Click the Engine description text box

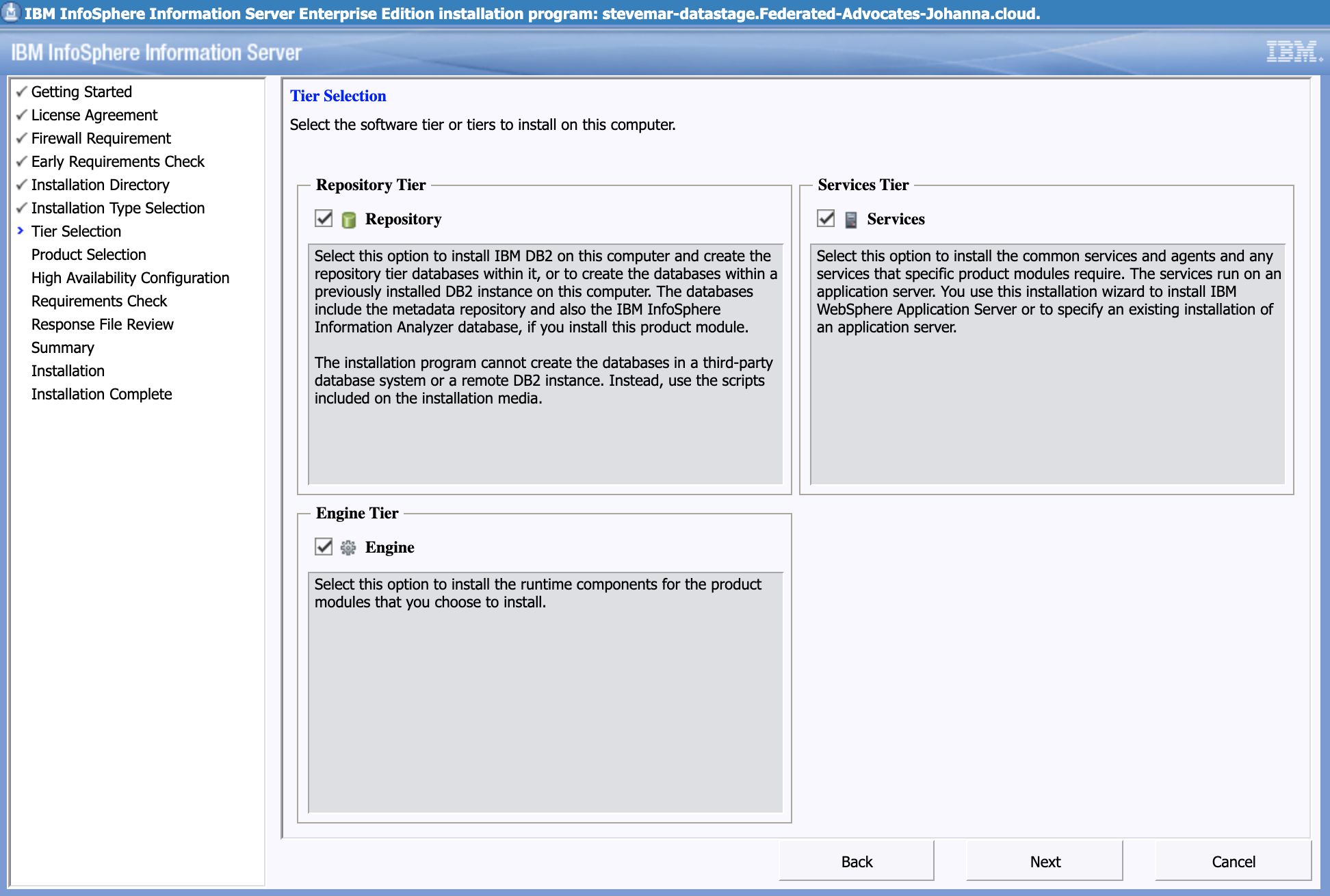545,692
